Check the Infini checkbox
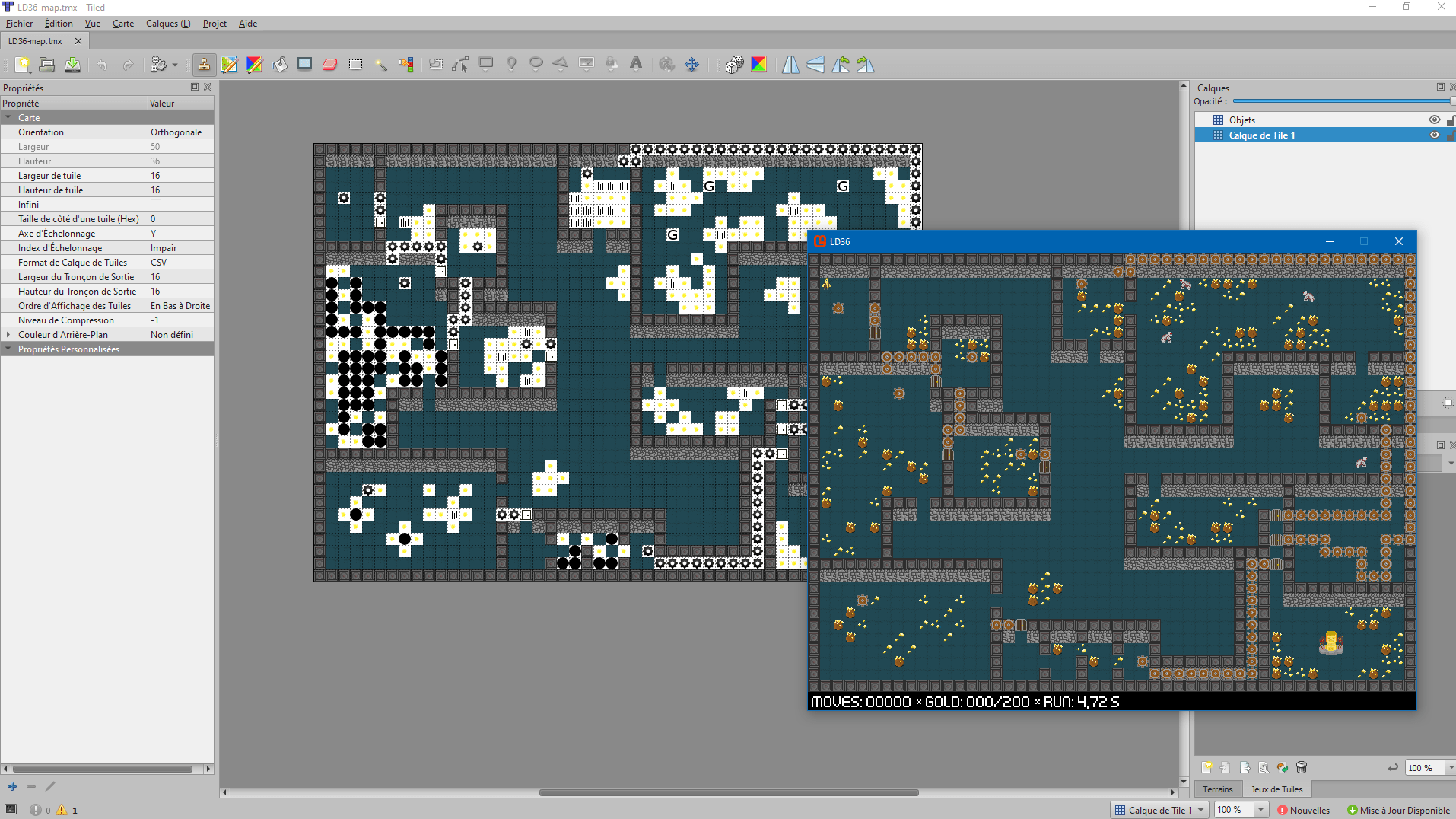Viewport: 1456px width, 819px height. coord(155,204)
